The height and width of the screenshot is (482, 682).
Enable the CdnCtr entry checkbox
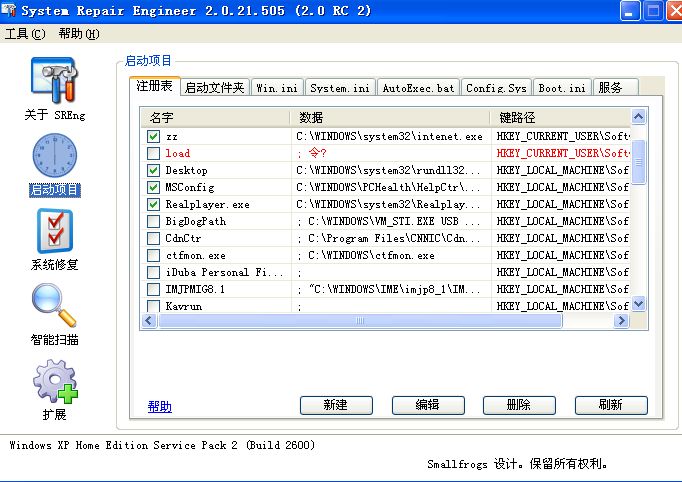click(x=153, y=238)
